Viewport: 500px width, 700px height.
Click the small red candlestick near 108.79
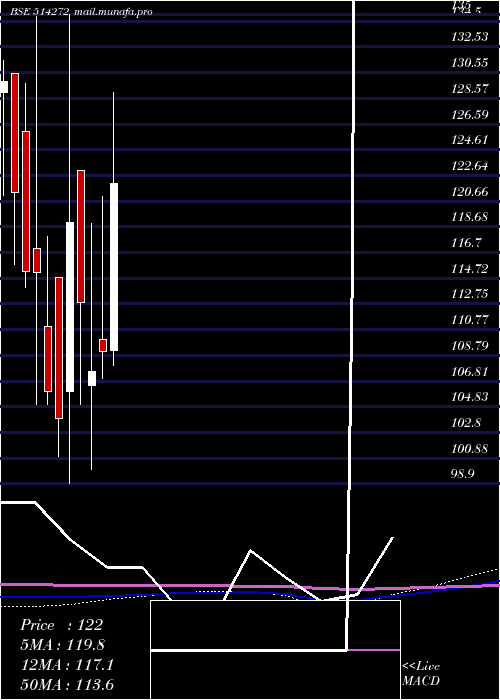pos(103,346)
